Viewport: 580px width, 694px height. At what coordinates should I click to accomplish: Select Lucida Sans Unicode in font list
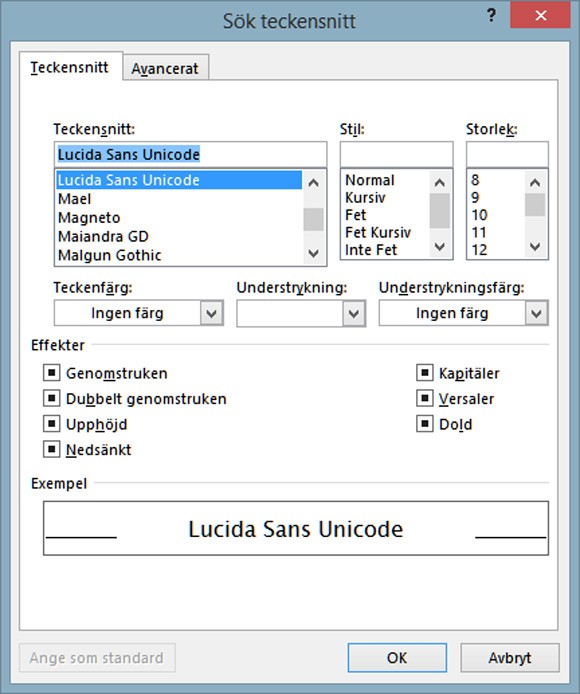coord(179,180)
